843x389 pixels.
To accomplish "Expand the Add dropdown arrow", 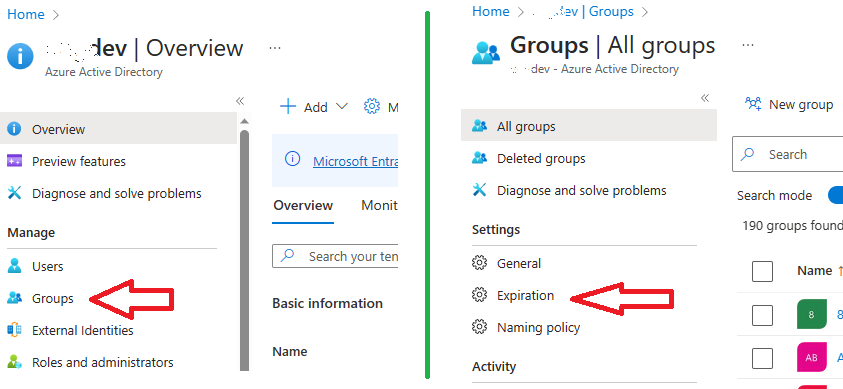I will point(341,106).
